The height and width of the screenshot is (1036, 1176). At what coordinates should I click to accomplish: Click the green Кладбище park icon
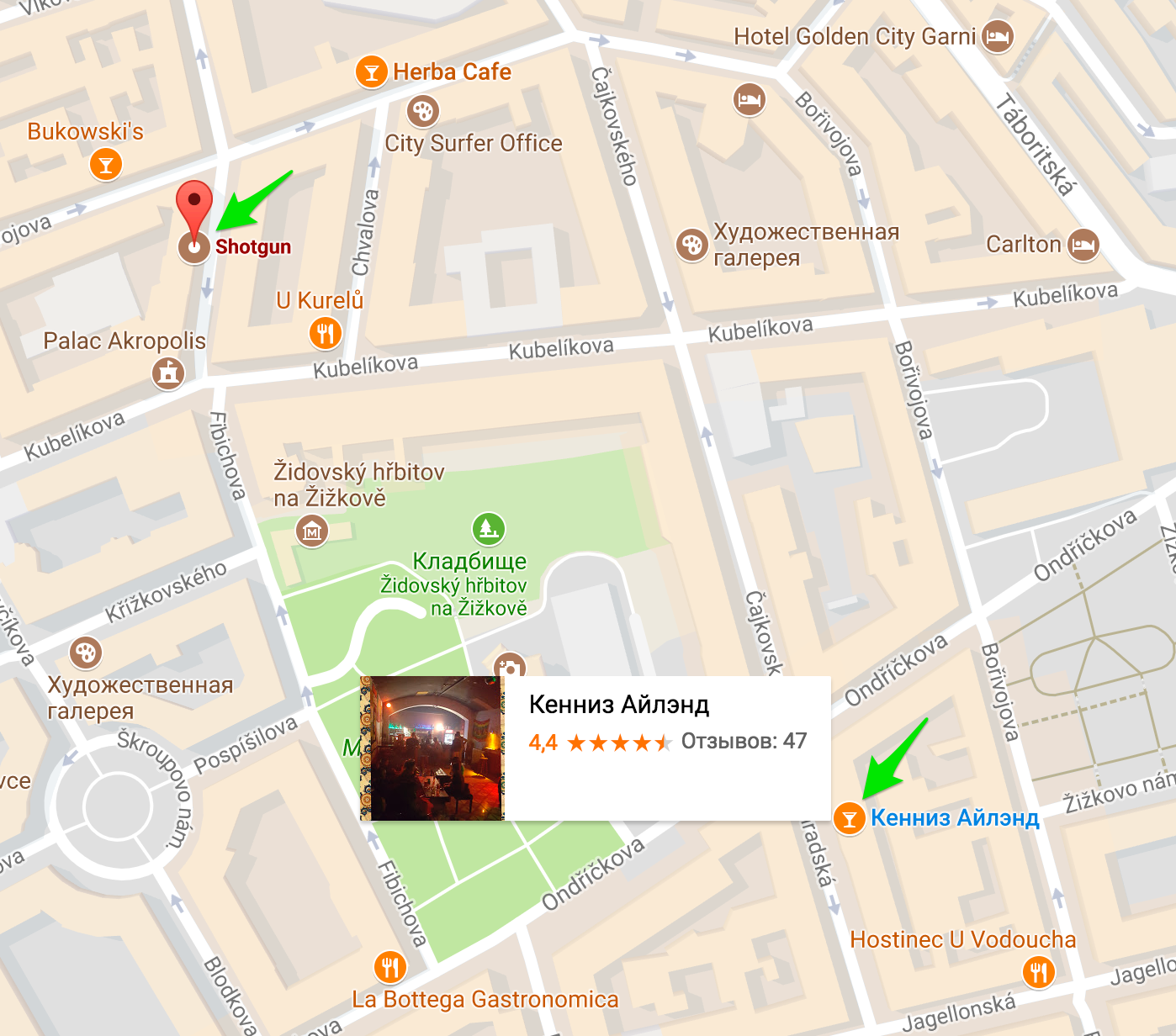(489, 529)
